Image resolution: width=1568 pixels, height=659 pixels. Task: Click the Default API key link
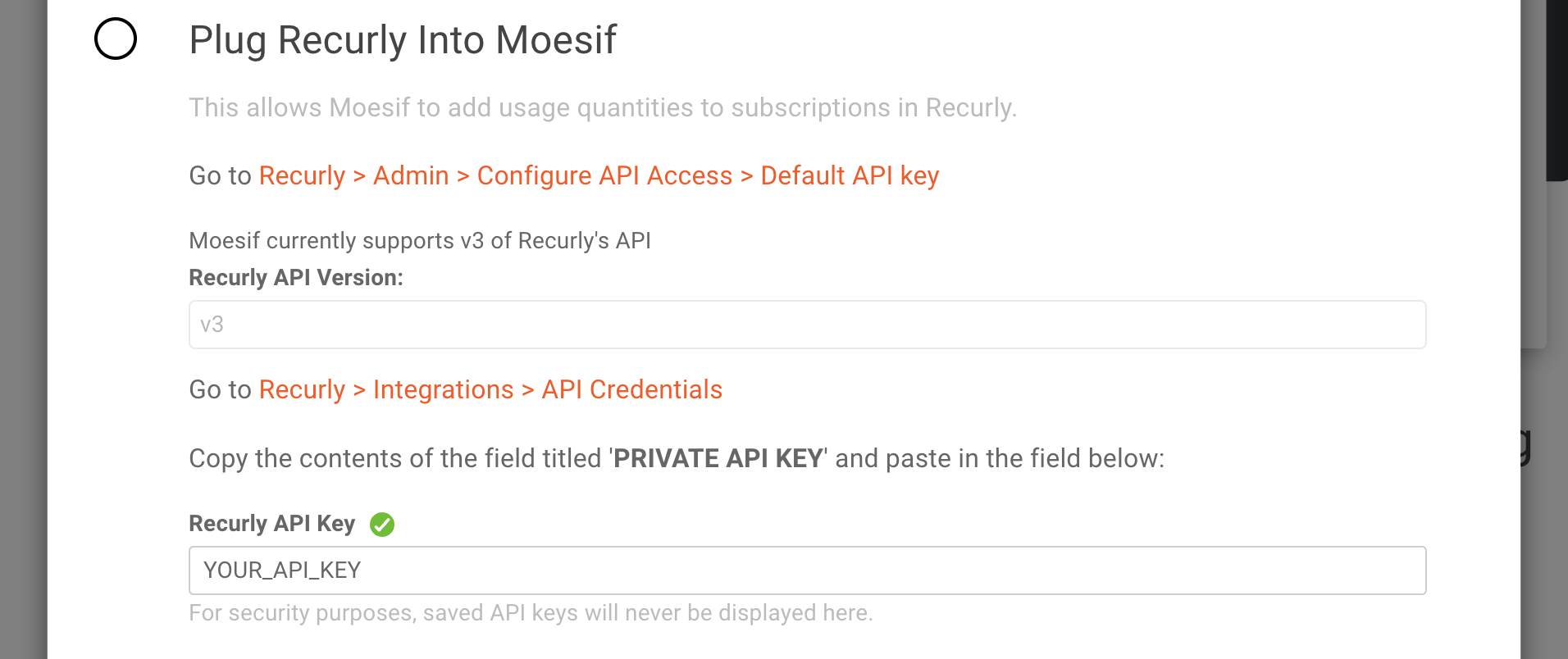click(x=850, y=175)
